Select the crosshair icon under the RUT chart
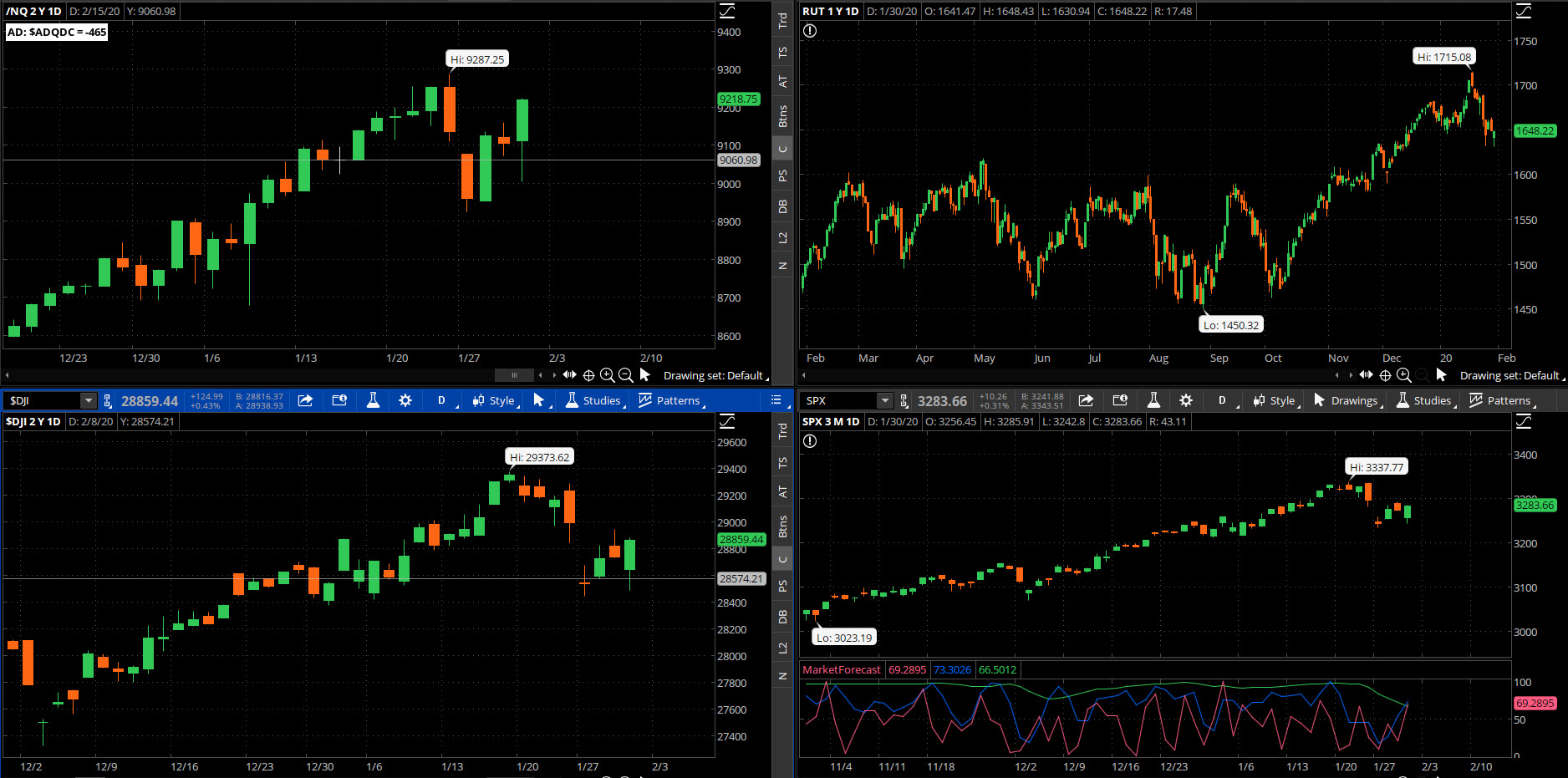The image size is (1568, 778). pos(1385,375)
